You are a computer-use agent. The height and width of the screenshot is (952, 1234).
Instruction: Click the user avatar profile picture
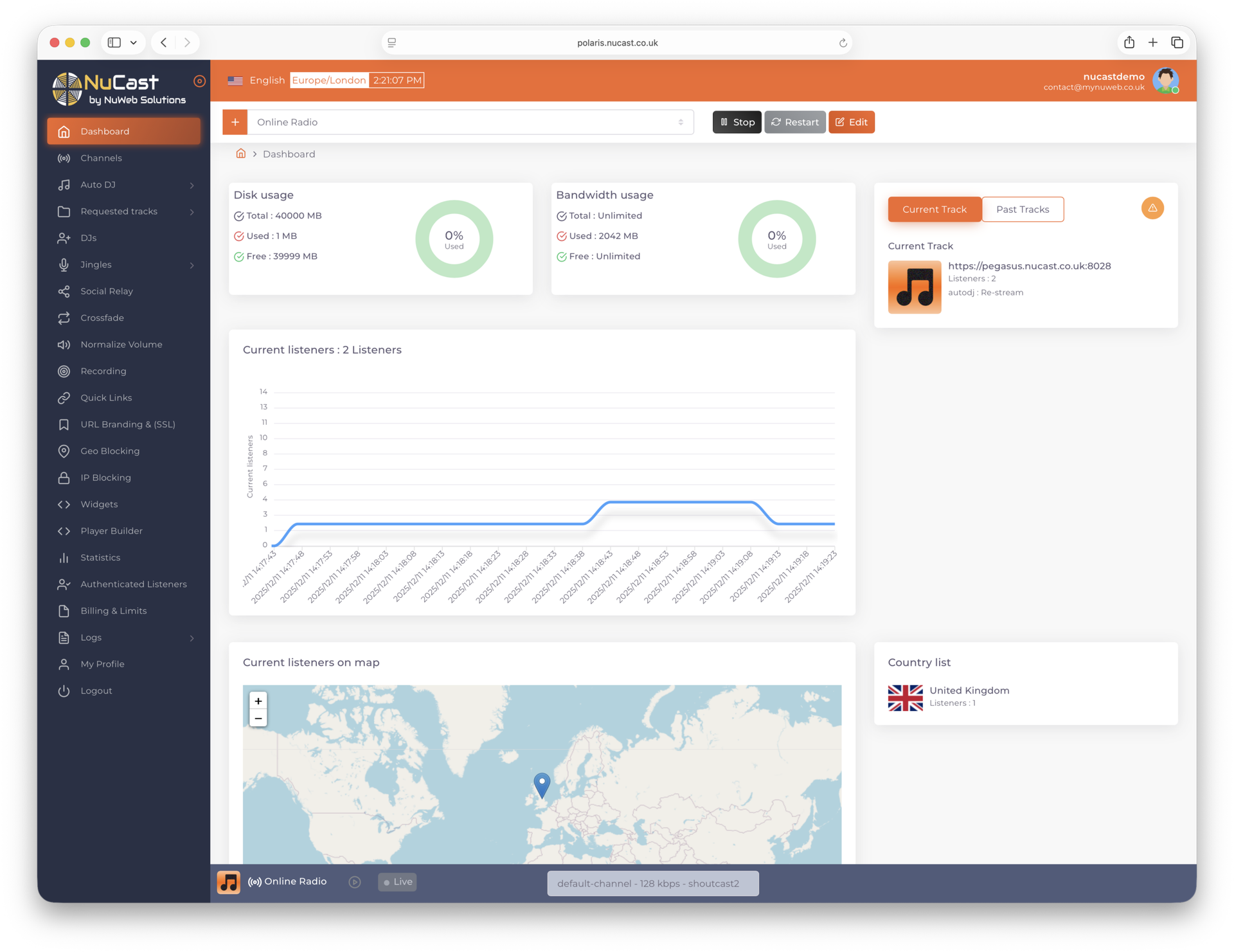pos(1165,81)
